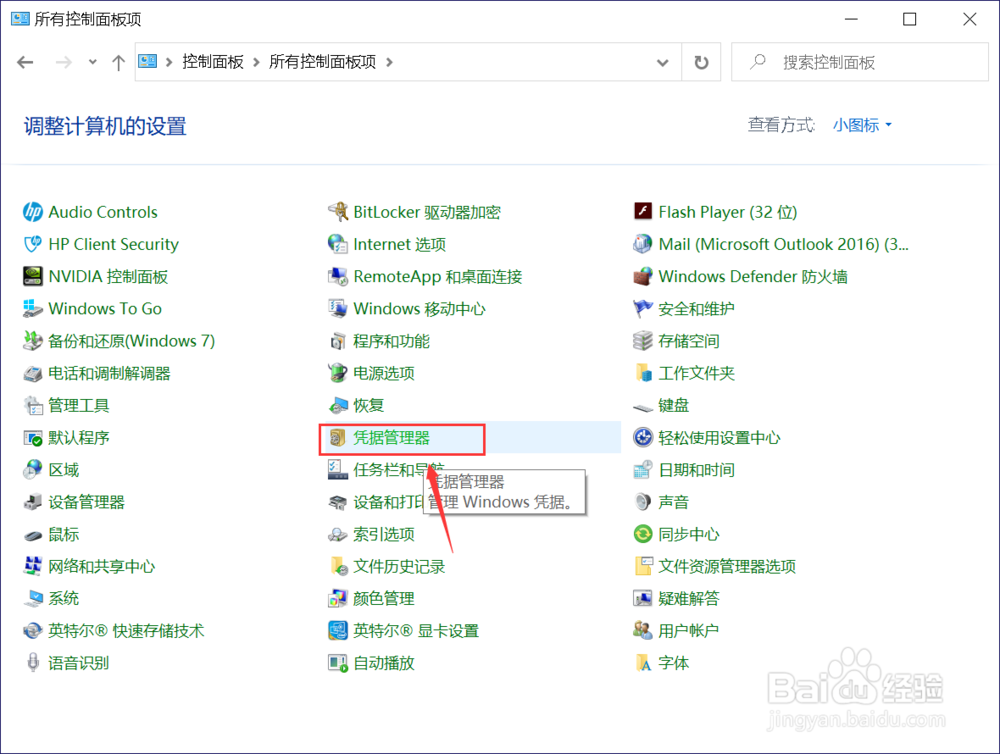
Task: Open the 键盘 link
Action: click(x=673, y=405)
